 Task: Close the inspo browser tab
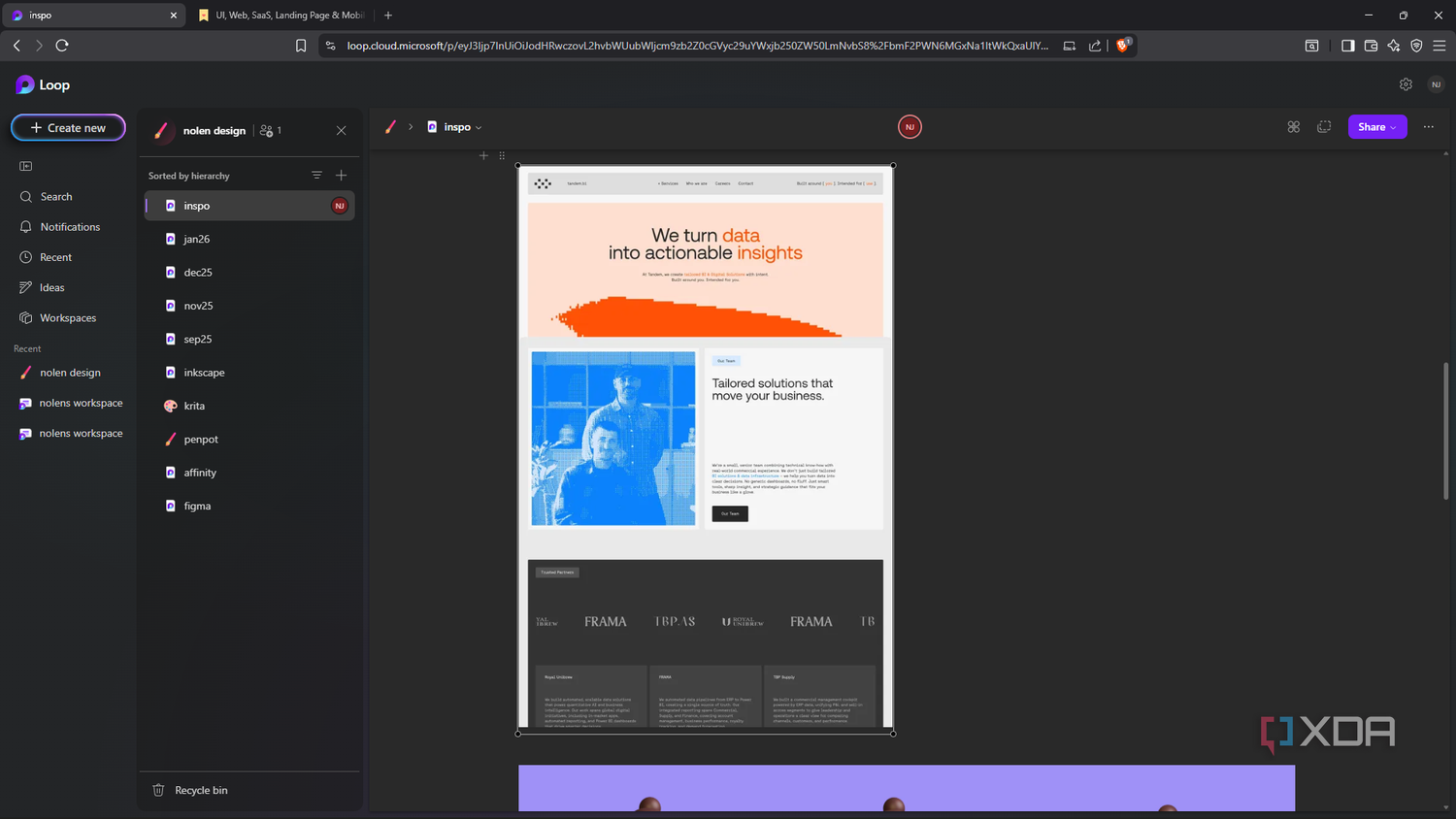(174, 16)
